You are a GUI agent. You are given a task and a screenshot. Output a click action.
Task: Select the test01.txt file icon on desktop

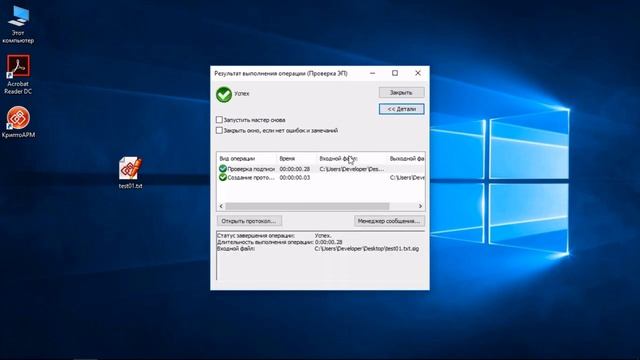pos(130,172)
